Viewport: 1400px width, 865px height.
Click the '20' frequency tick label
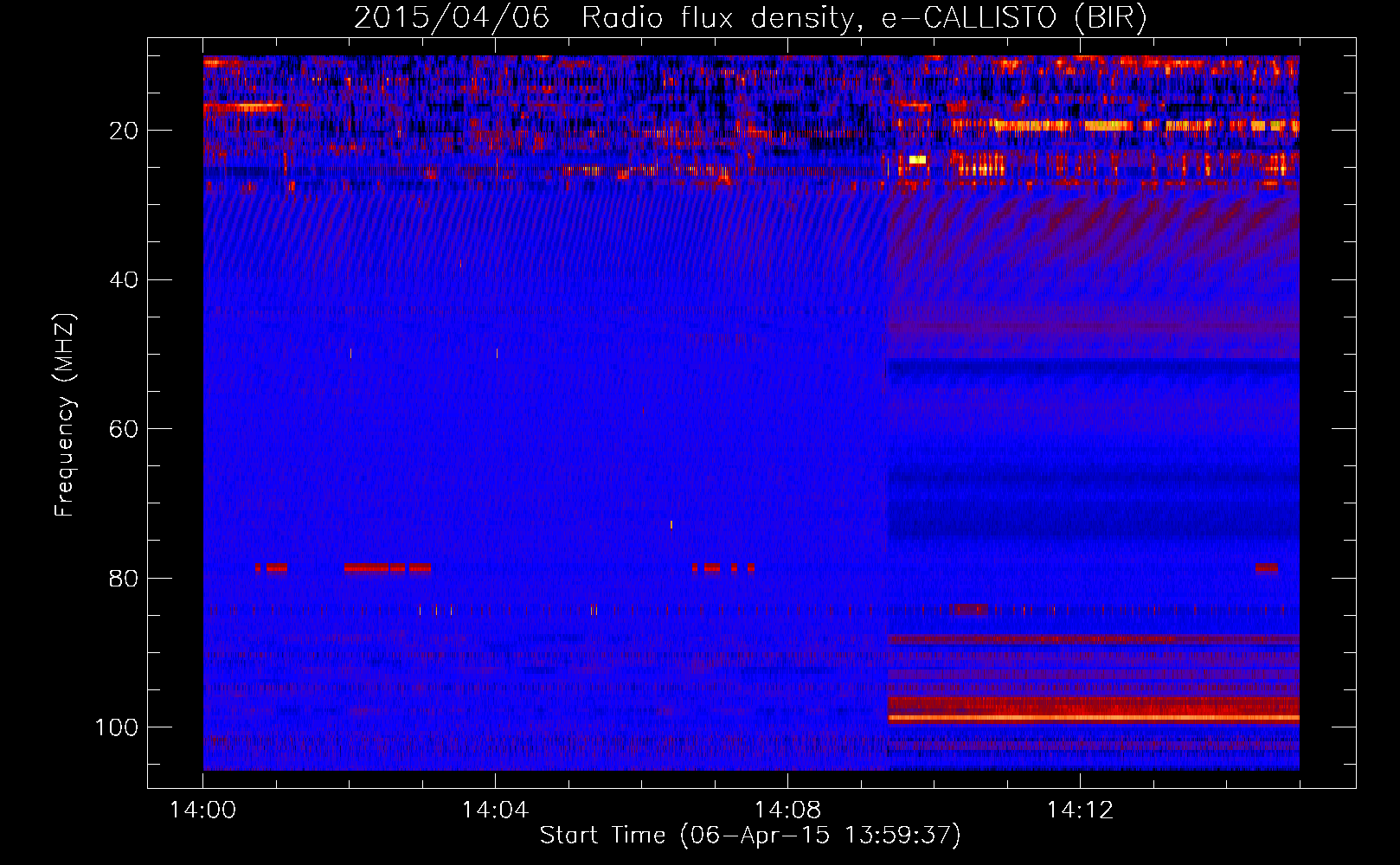click(x=124, y=131)
